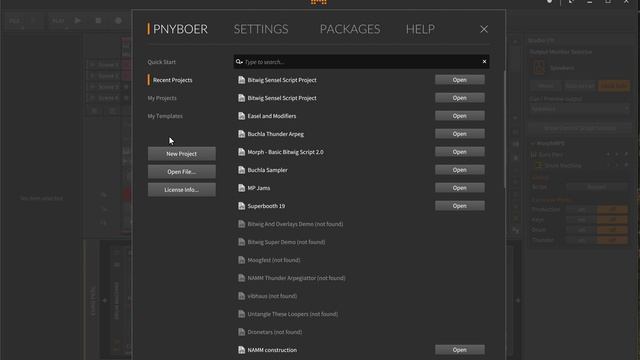Viewport: 640px width, 360px height.
Task: Click the vibhaus file icon
Action: 241,296
